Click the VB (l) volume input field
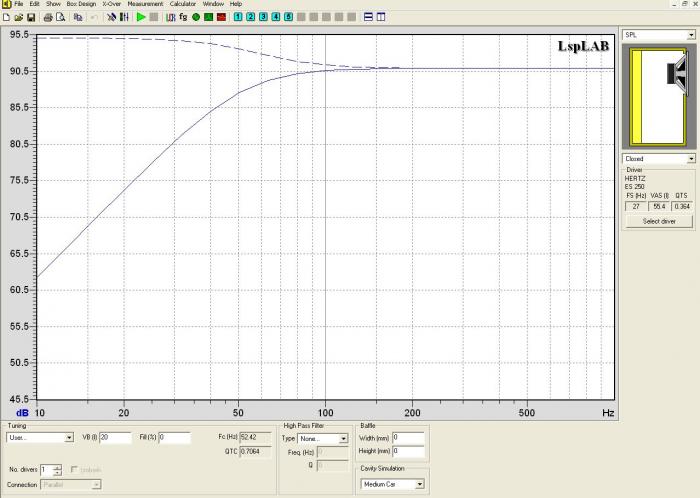This screenshot has width=700, height=498. pyautogui.click(x=115, y=438)
